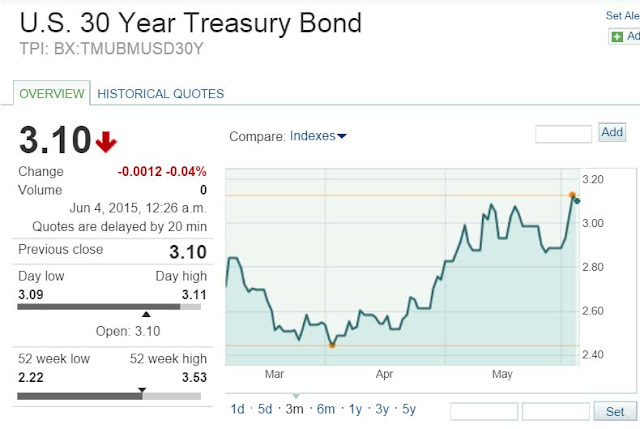640x429 pixels.
Task: Focus the compare symbol input field
Action: pos(563,134)
